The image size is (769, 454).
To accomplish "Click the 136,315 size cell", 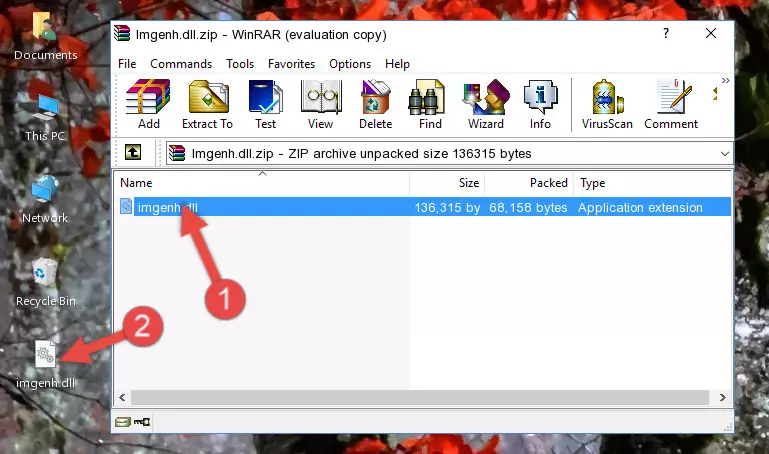I will pos(447,207).
